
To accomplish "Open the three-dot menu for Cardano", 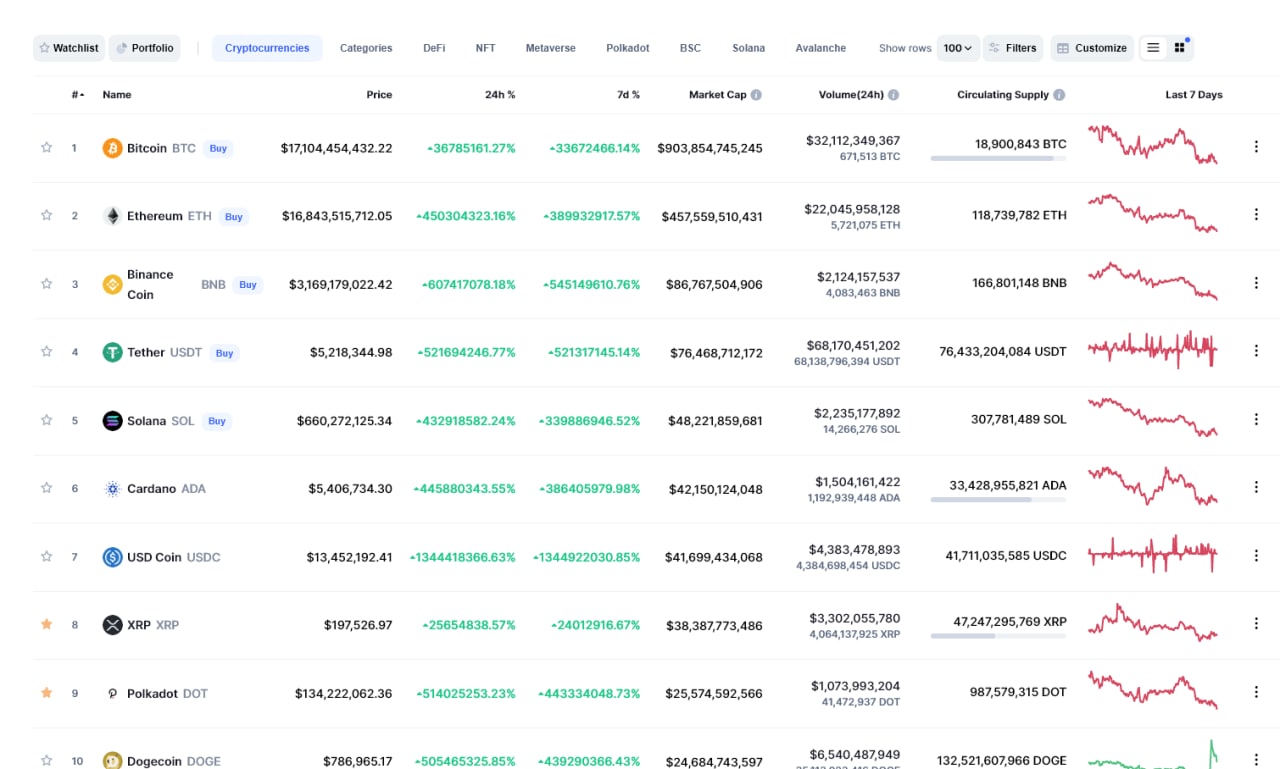I will click(1256, 487).
